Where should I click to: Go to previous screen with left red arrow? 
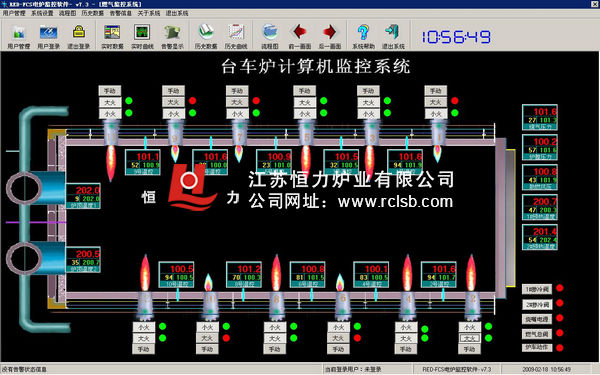coord(300,36)
